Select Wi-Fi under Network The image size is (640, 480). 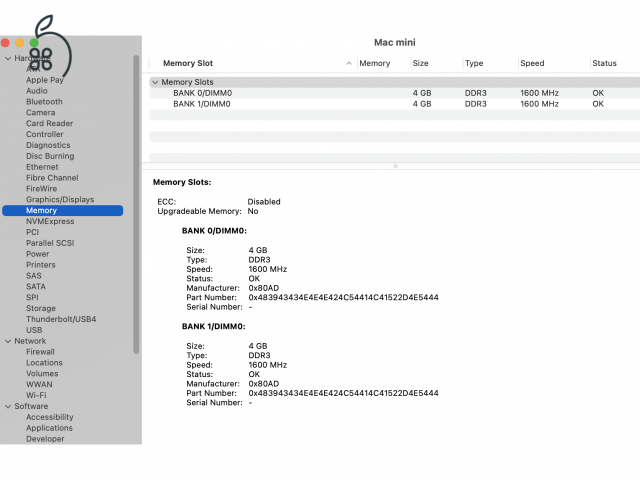[x=36, y=396]
